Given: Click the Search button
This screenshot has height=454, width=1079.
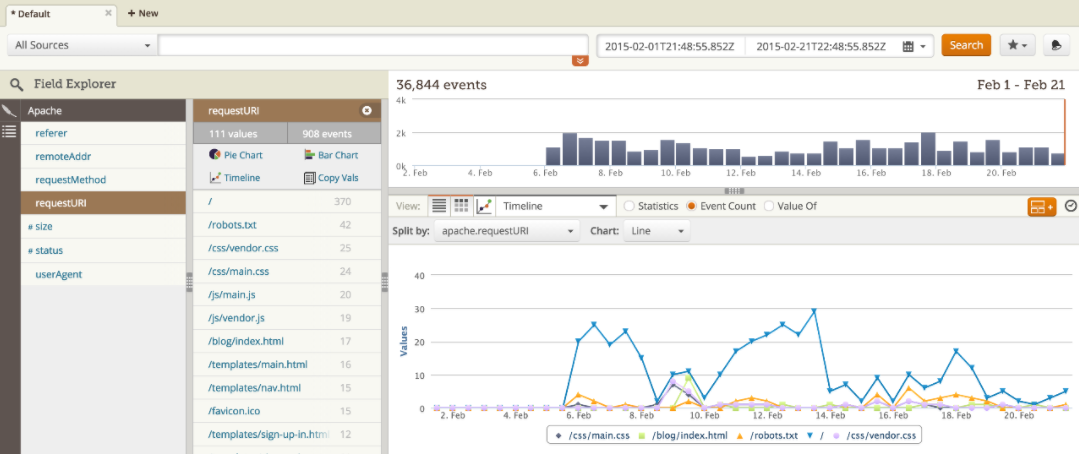Looking at the screenshot, I should click(966, 45).
